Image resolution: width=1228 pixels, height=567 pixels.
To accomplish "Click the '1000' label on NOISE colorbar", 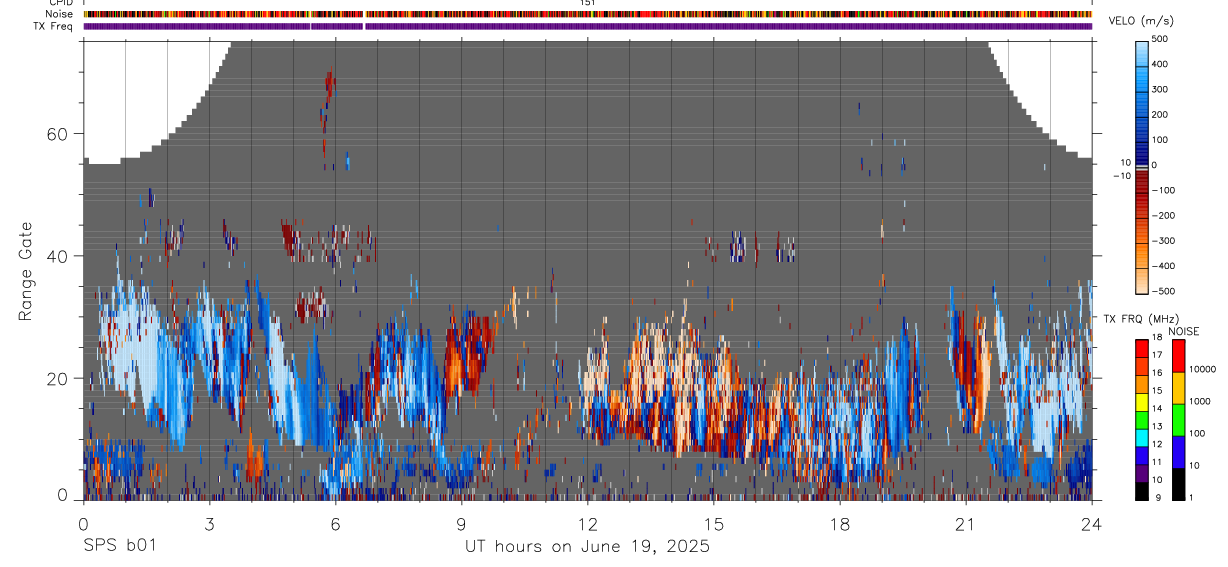I will point(1200,401).
